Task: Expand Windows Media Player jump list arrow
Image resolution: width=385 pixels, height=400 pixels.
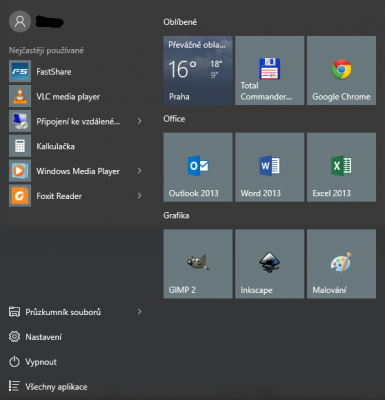Action: coord(139,171)
